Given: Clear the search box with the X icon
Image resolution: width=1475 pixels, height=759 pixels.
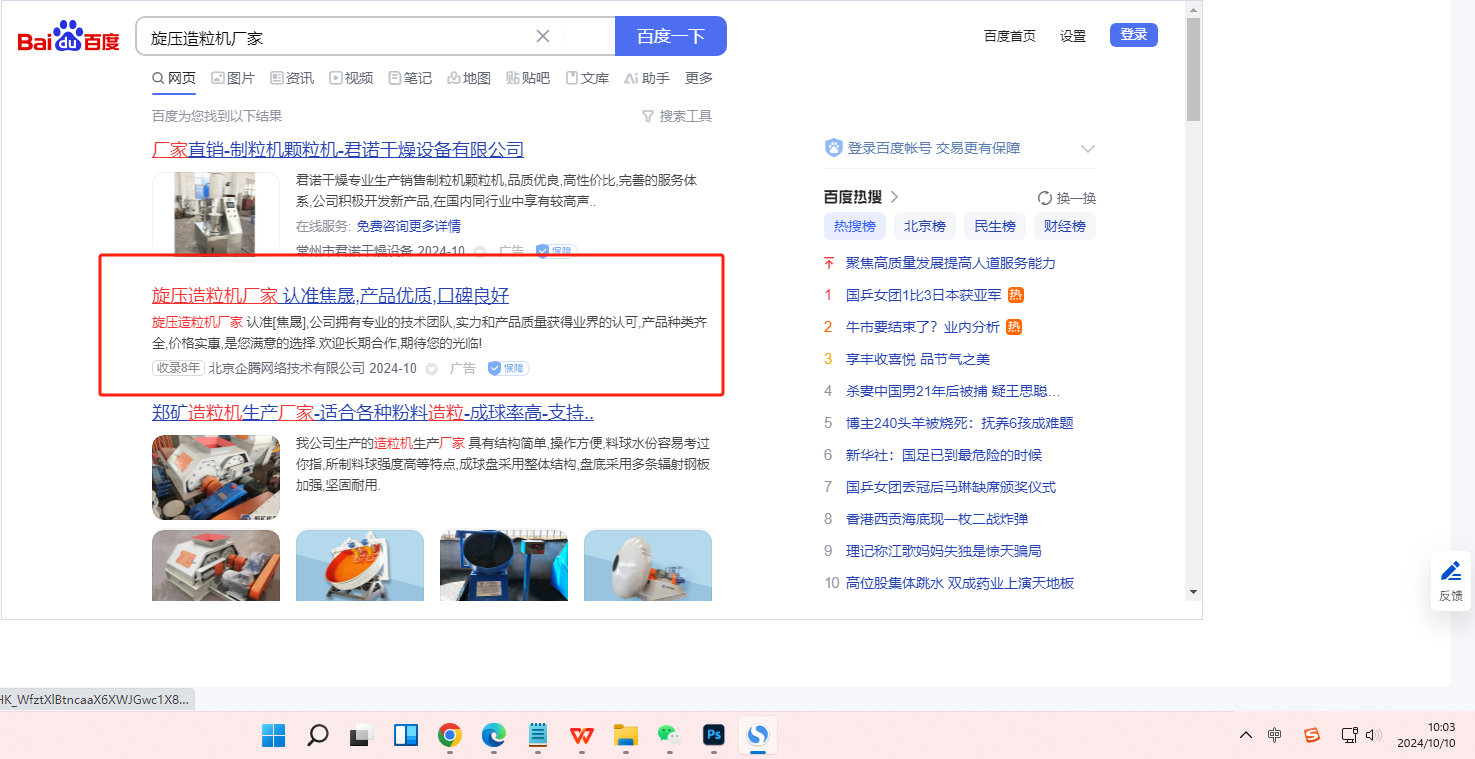Looking at the screenshot, I should pos(543,36).
